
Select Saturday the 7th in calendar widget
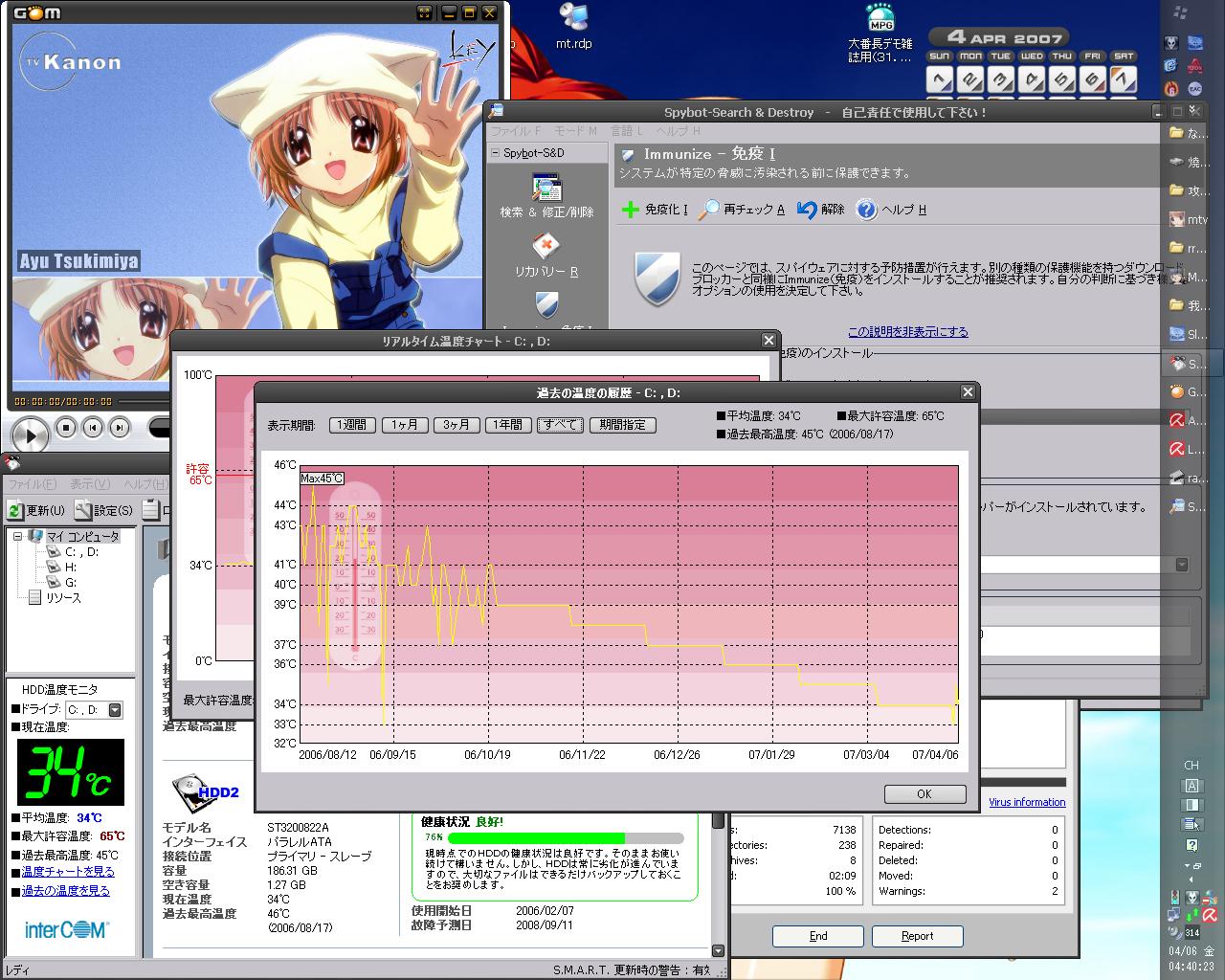pyautogui.click(x=1124, y=79)
